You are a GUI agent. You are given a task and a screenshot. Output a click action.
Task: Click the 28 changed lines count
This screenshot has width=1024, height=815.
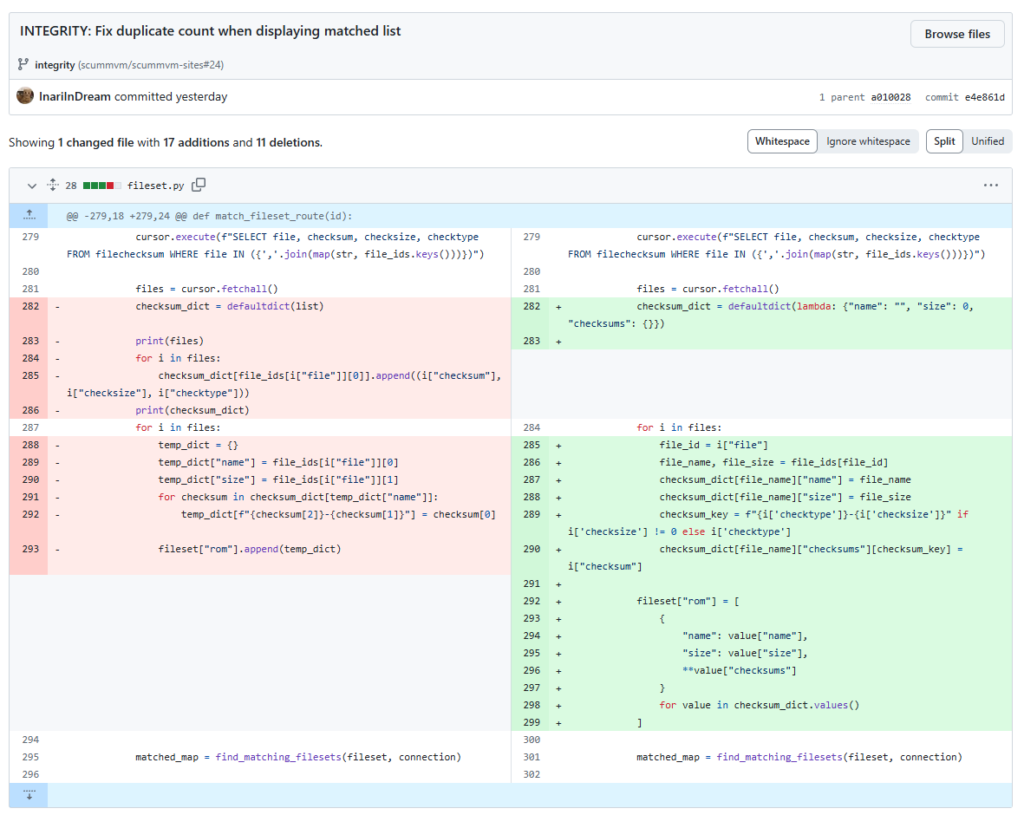tap(71, 185)
